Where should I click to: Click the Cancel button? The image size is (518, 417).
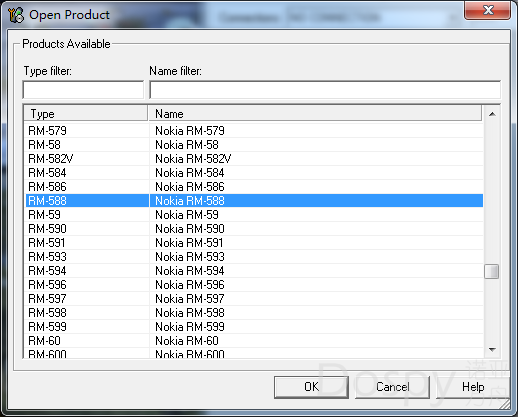pos(392,387)
